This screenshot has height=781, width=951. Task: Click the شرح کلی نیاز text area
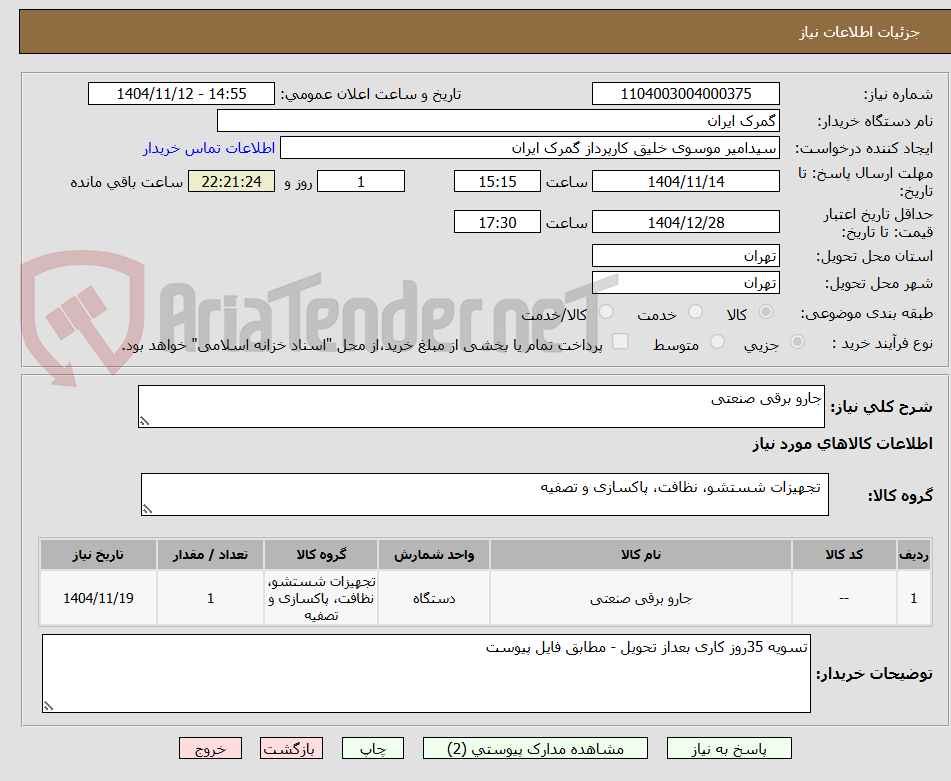point(481,406)
